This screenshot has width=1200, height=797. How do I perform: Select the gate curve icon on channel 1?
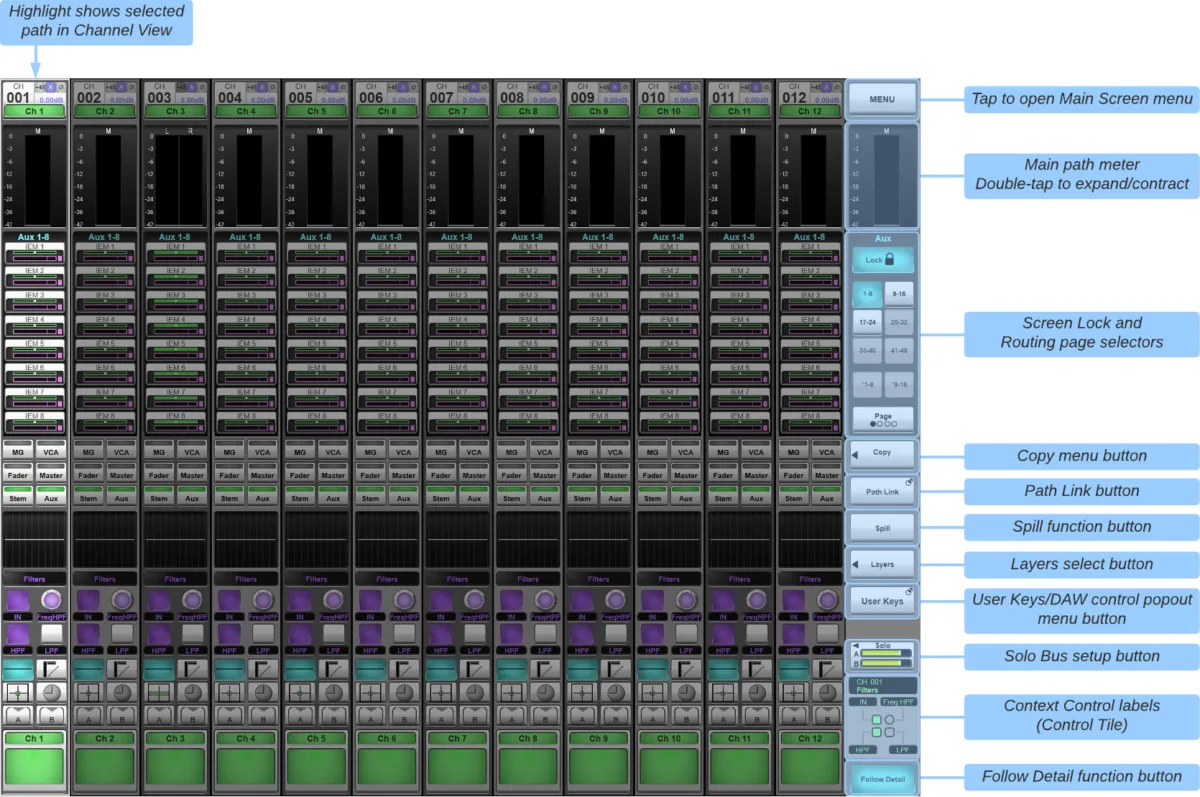pos(53,669)
